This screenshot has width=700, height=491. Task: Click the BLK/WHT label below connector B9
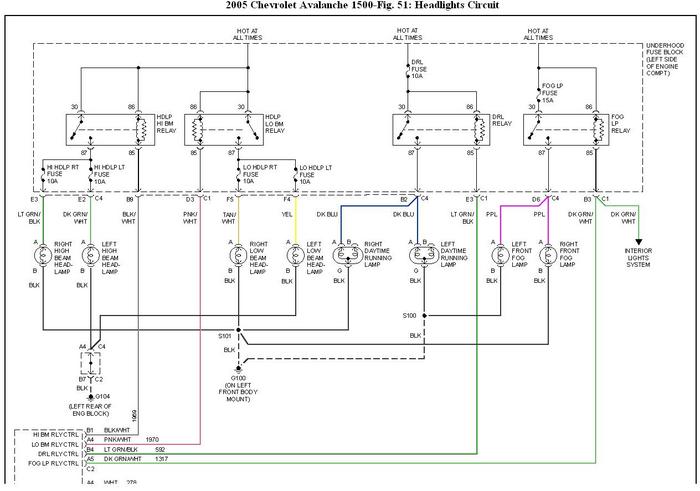click(129, 218)
